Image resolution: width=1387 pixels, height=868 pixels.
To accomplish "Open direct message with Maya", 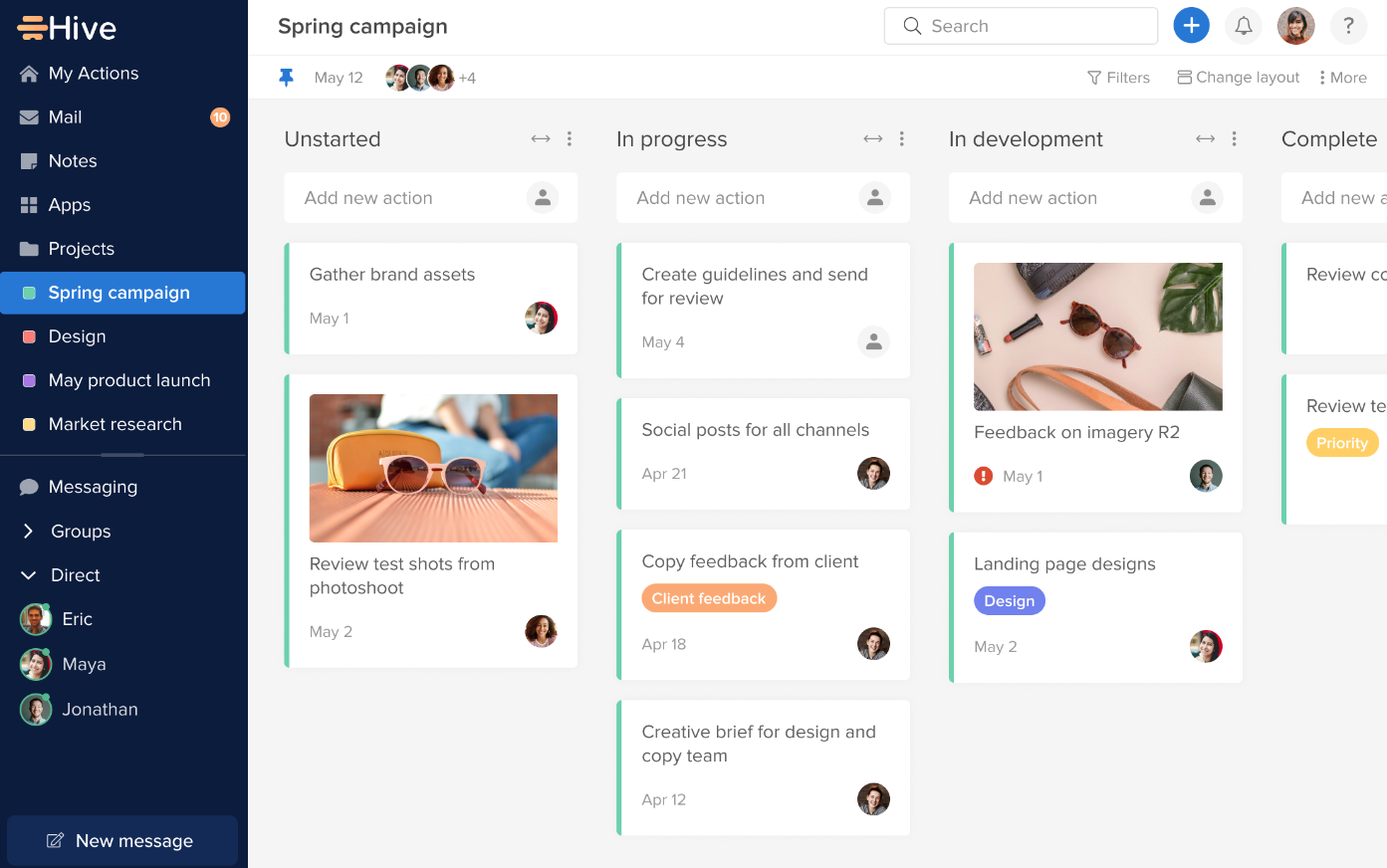I will coord(84,664).
